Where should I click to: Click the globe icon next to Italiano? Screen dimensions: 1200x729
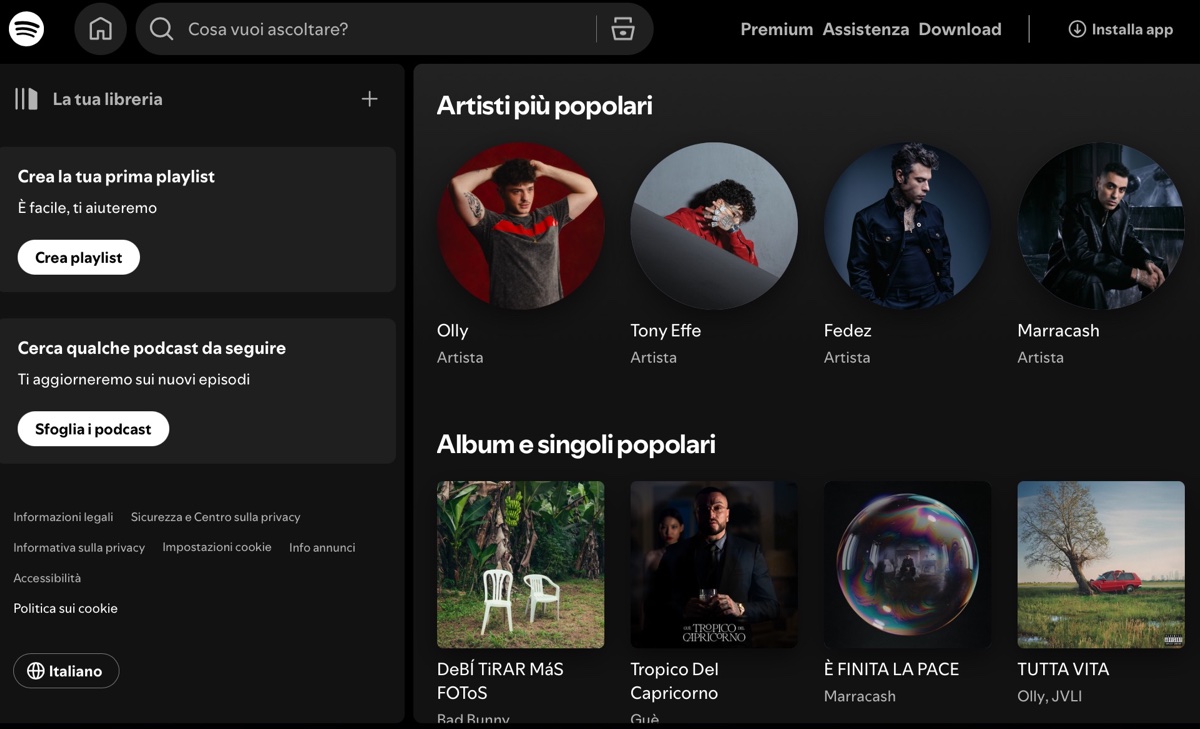point(36,671)
